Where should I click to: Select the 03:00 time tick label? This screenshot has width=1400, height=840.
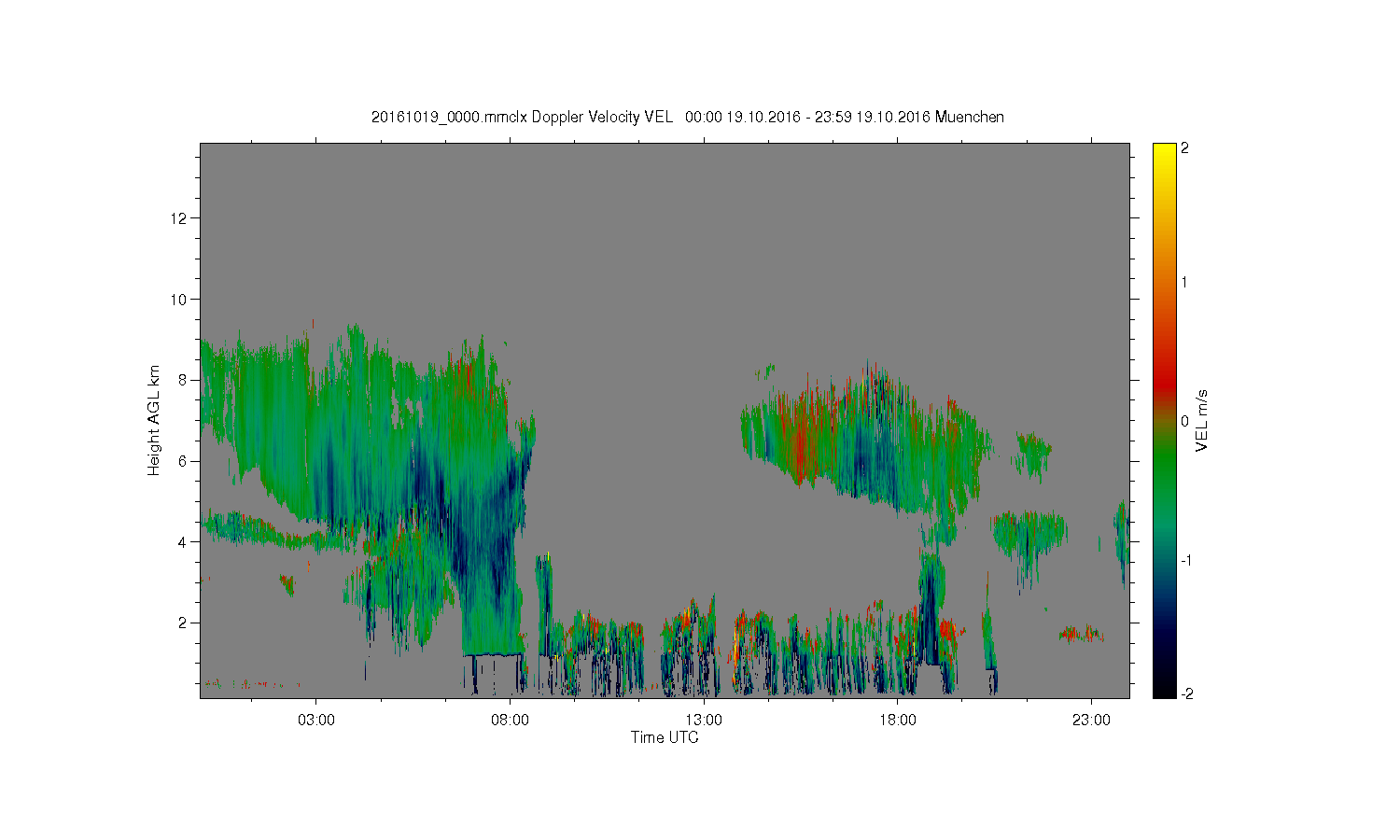click(x=316, y=721)
